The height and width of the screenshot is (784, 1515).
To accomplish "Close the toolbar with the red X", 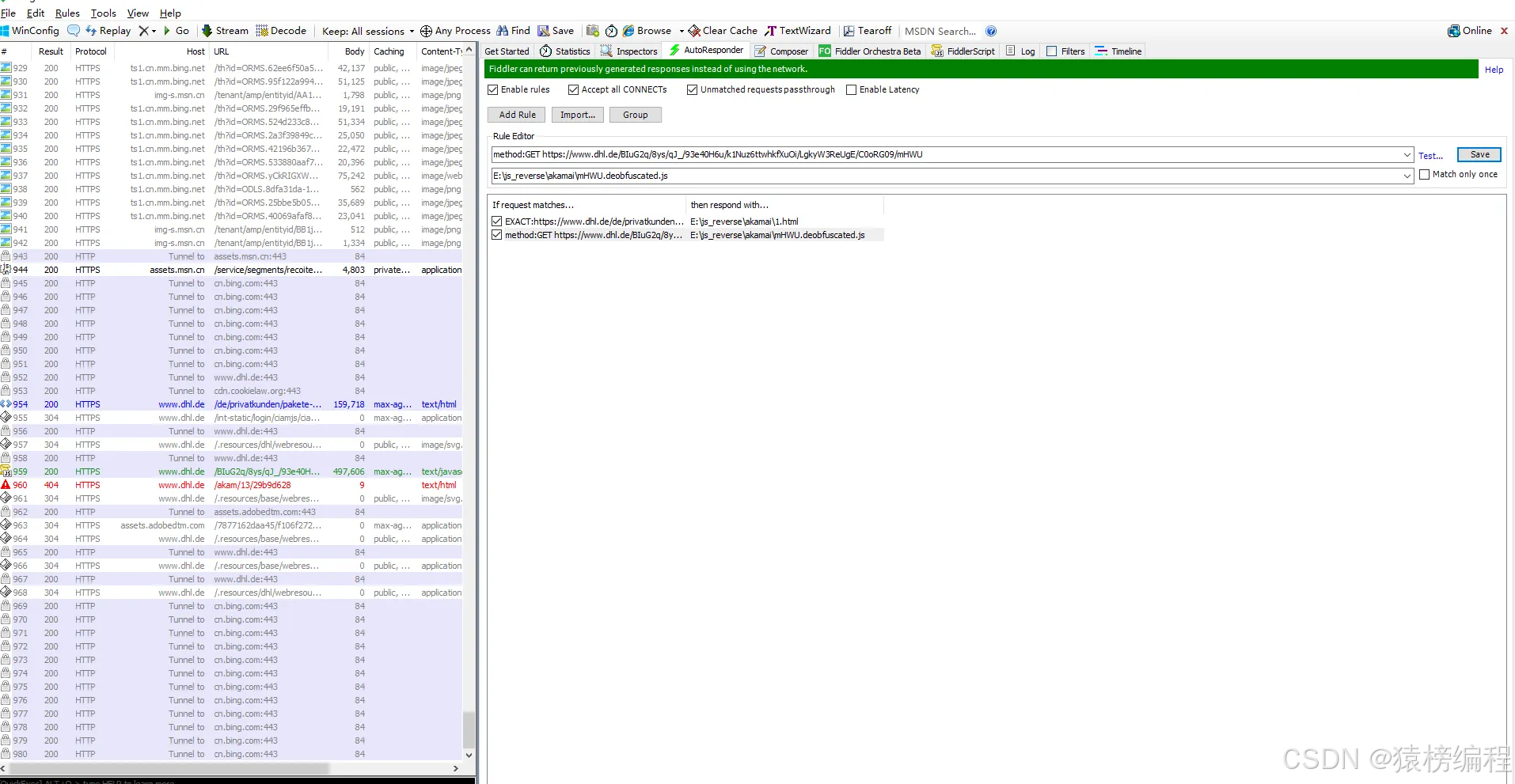I will click(1504, 31).
